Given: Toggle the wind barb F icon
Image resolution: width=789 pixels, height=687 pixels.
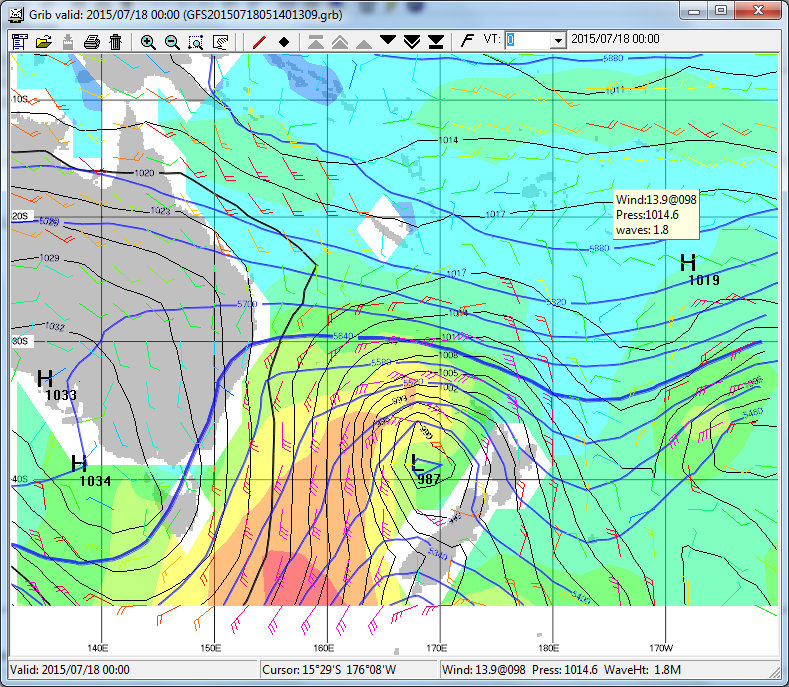Looking at the screenshot, I should tap(467, 40).
